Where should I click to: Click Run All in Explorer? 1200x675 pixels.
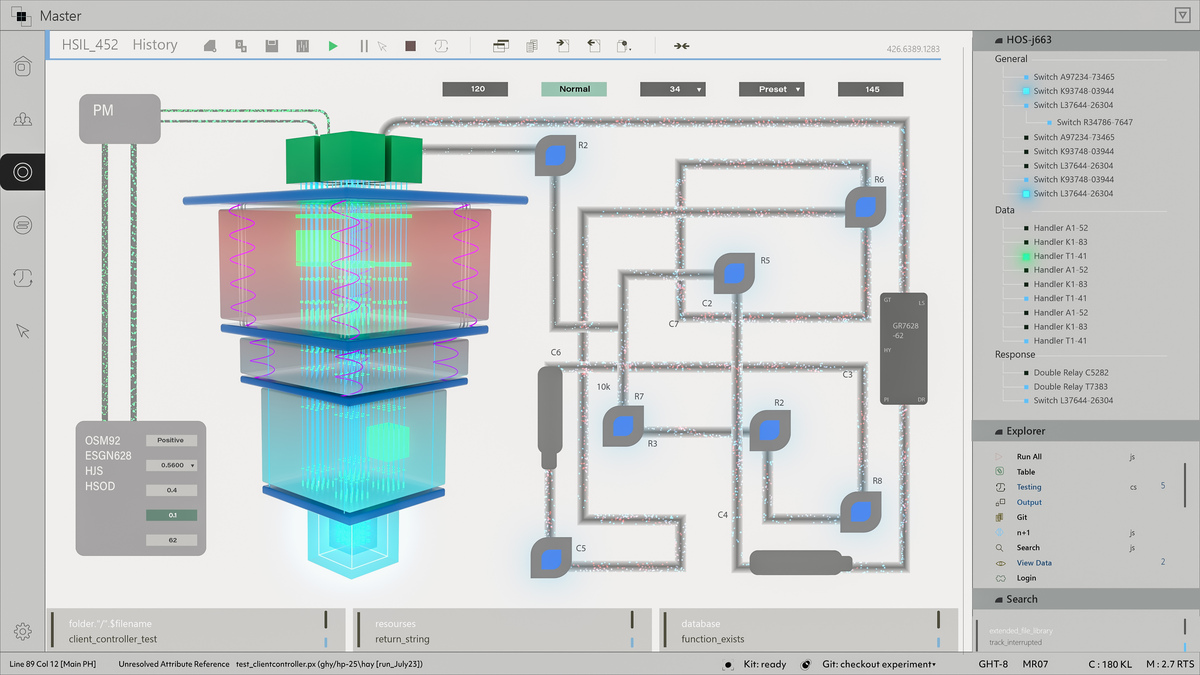point(1029,456)
